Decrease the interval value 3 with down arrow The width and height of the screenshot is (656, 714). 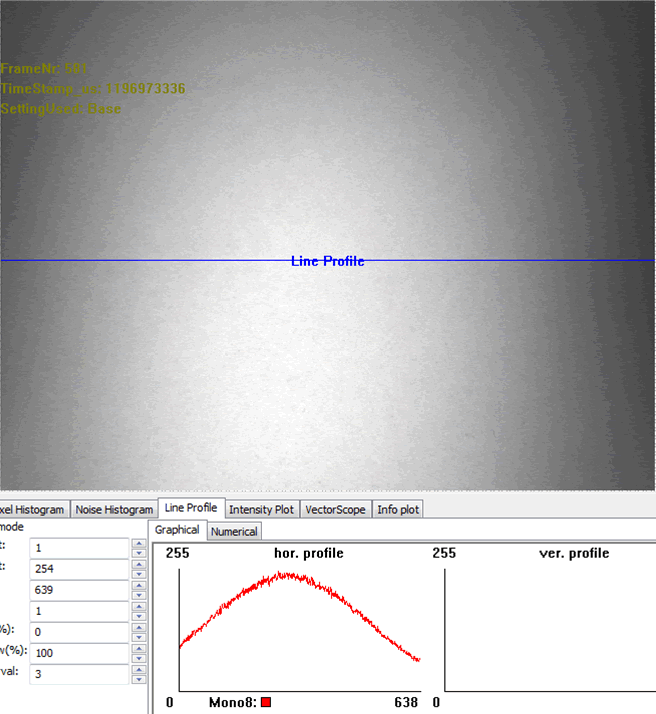tap(139, 679)
